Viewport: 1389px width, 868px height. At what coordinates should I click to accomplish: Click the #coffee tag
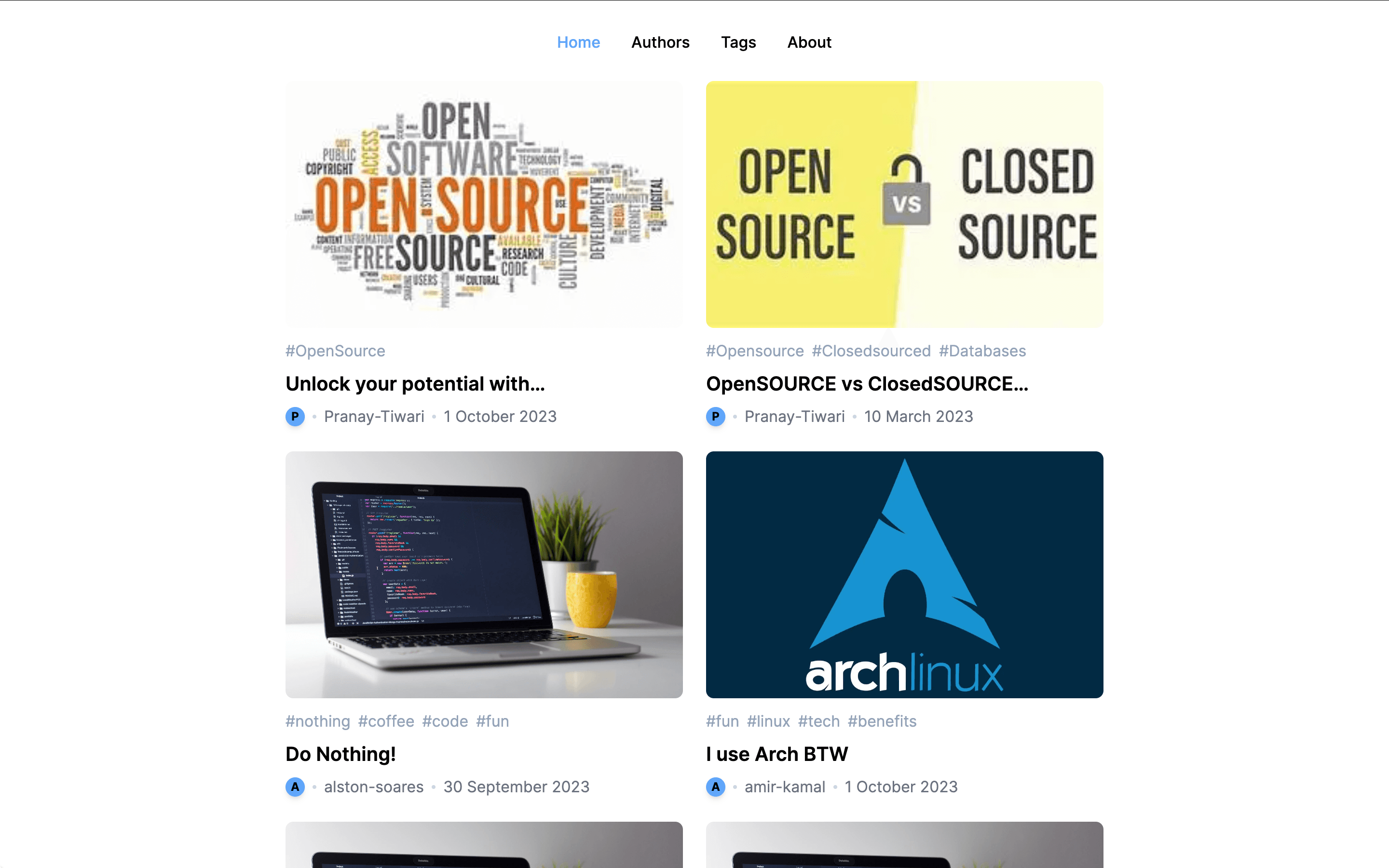(386, 721)
